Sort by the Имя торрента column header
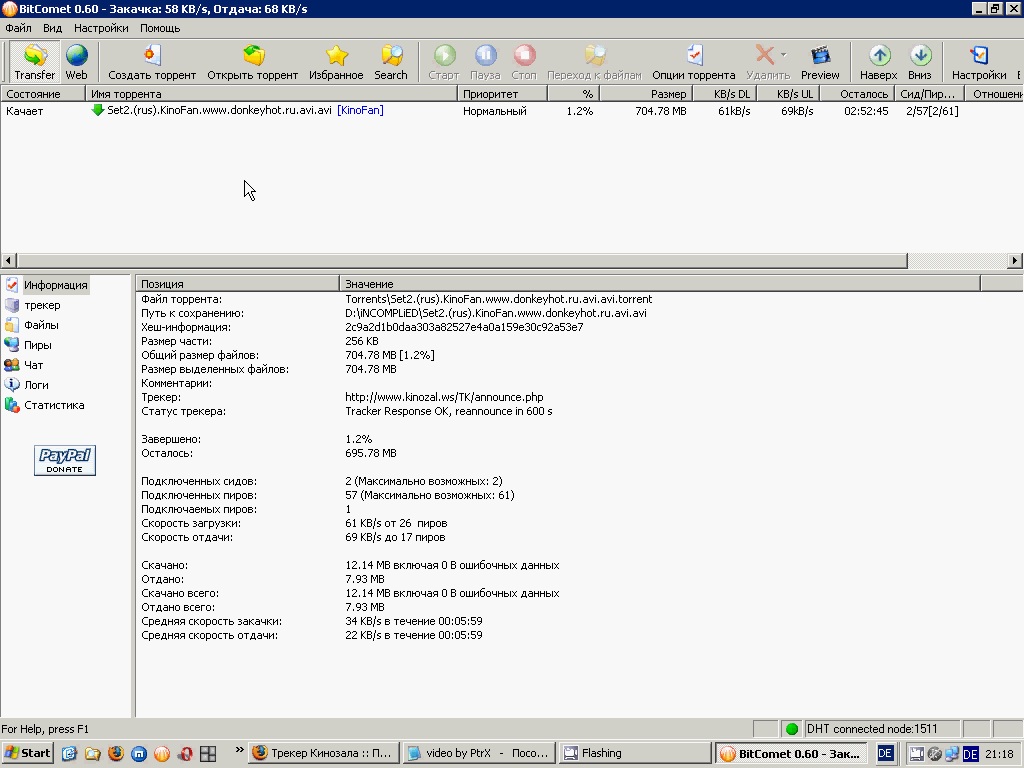 point(272,94)
